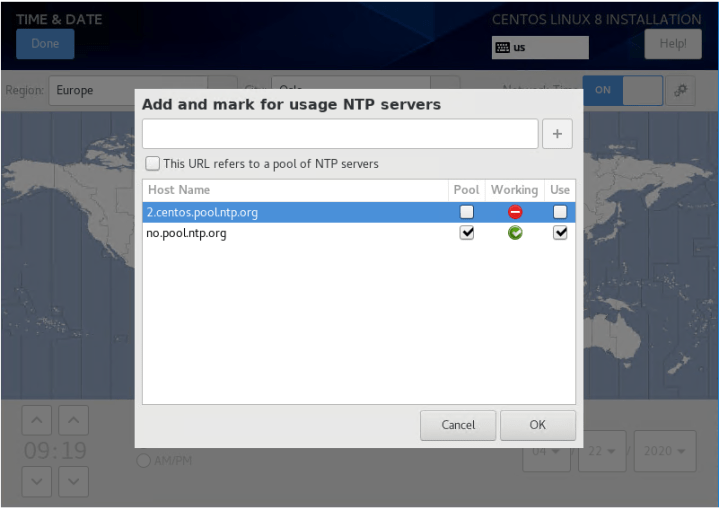Click green working status icon for no.pool.ntp.org
This screenshot has height=510, width=719.
click(515, 233)
